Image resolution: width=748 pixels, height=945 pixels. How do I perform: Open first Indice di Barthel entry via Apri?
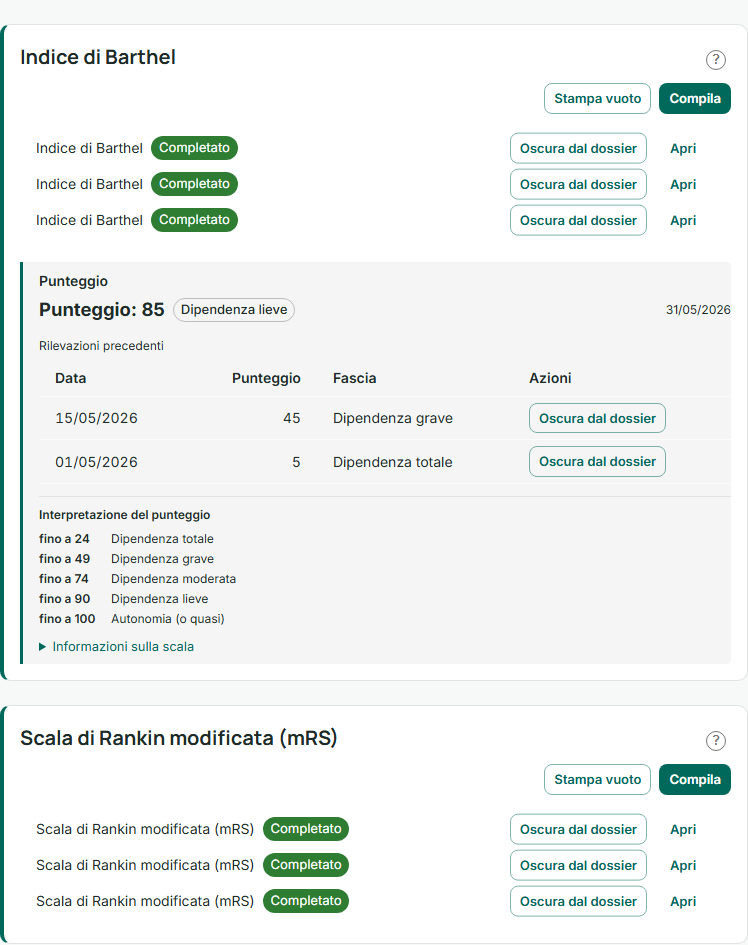coord(683,148)
